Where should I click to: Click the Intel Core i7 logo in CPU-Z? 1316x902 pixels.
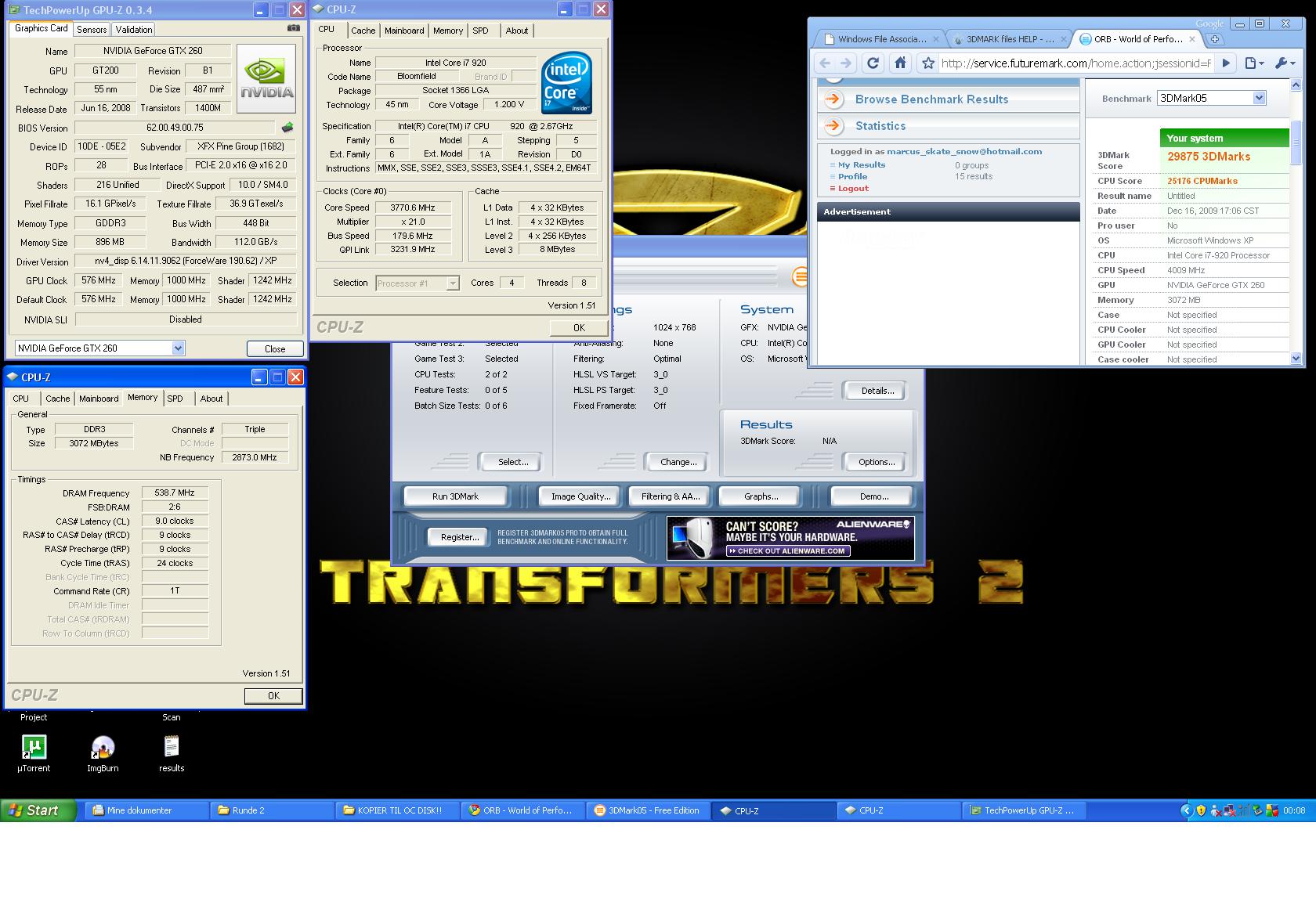click(x=566, y=83)
